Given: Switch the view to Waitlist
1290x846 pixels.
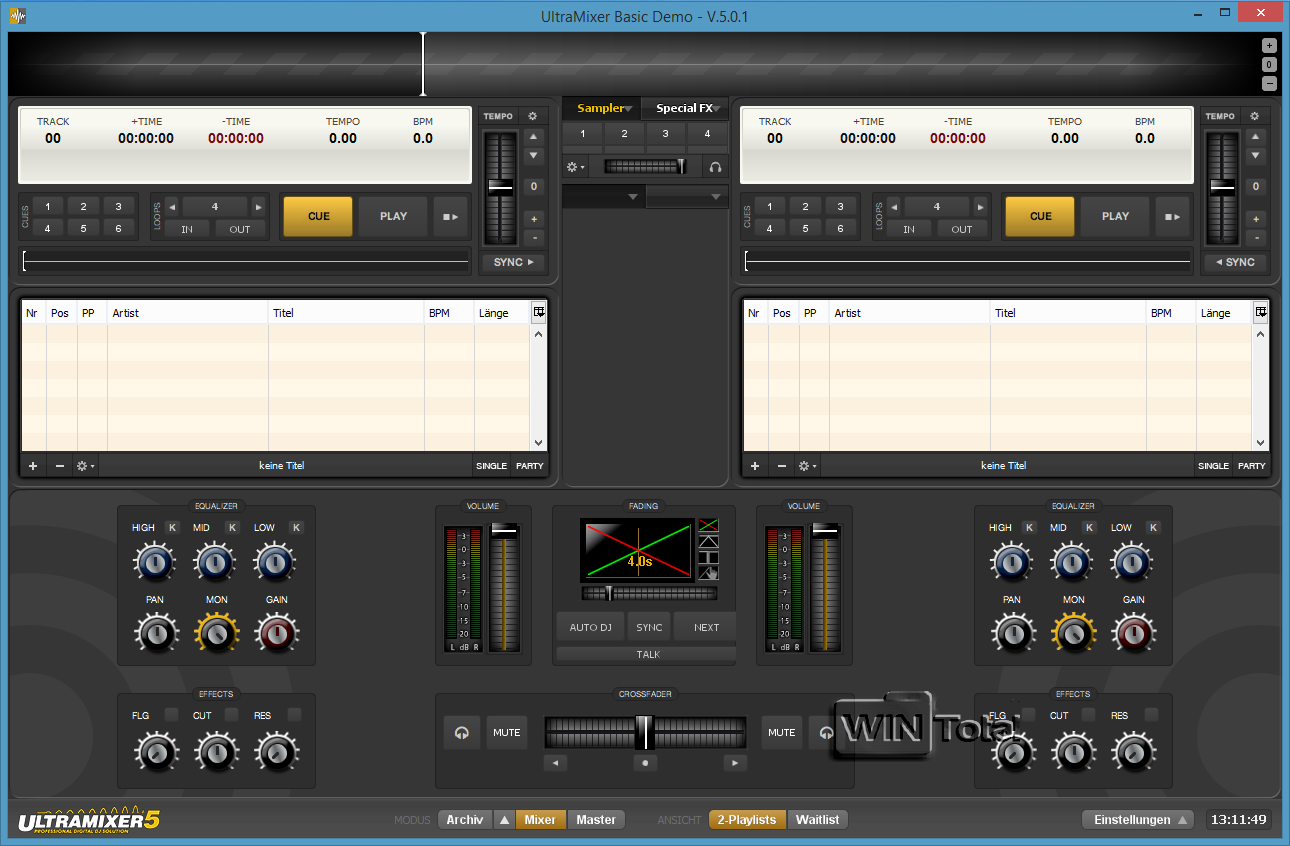Looking at the screenshot, I should pyautogui.click(x=818, y=820).
